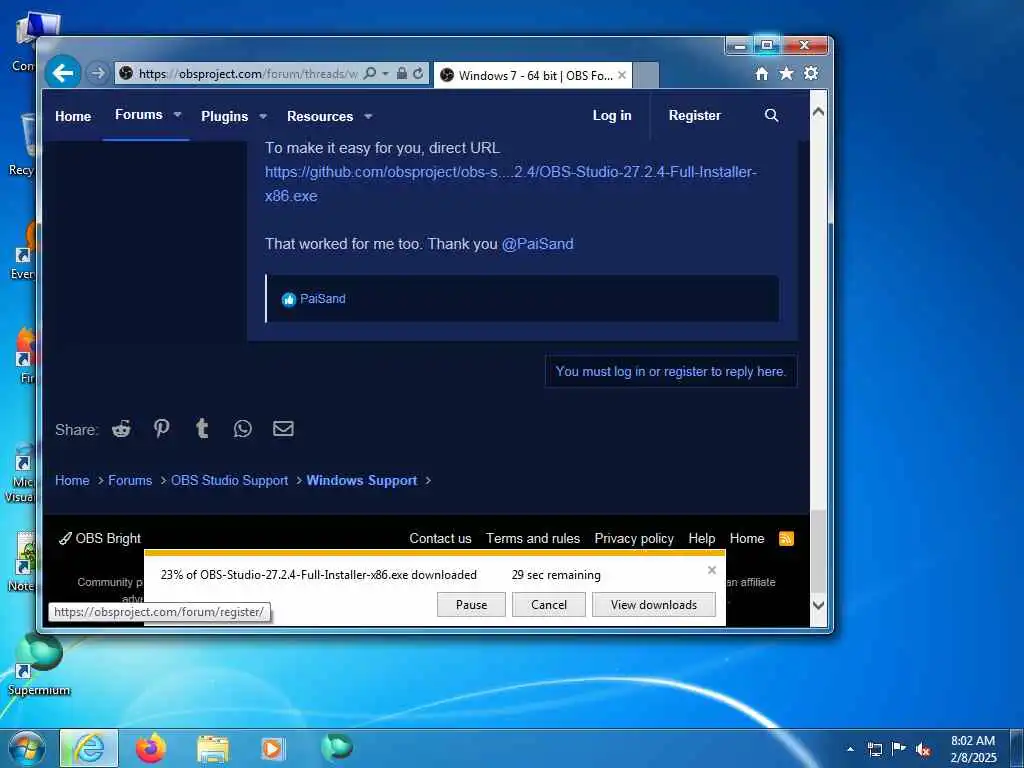This screenshot has width=1024, height=768.
Task: Click the address bar URL field
Action: 248,74
